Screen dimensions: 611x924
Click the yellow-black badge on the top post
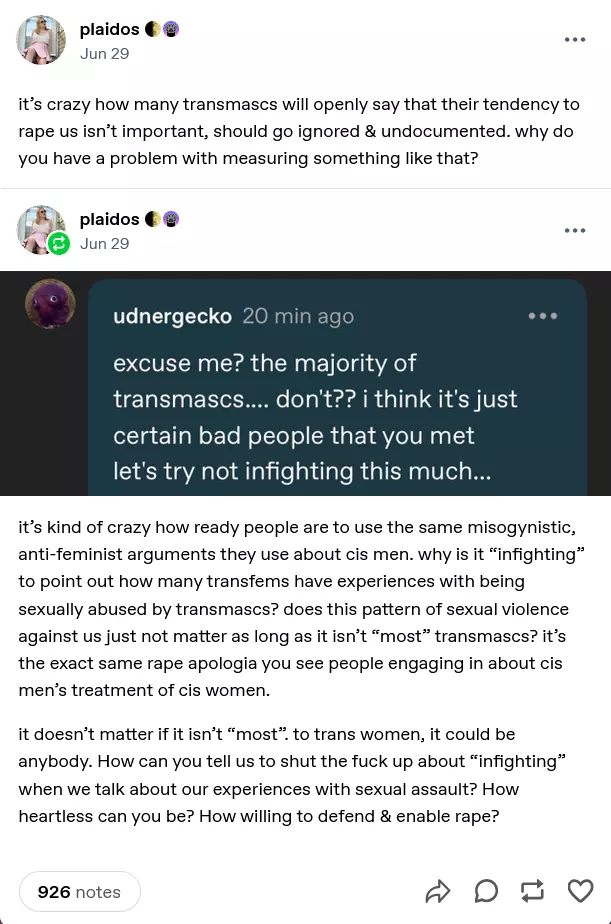coord(153,29)
